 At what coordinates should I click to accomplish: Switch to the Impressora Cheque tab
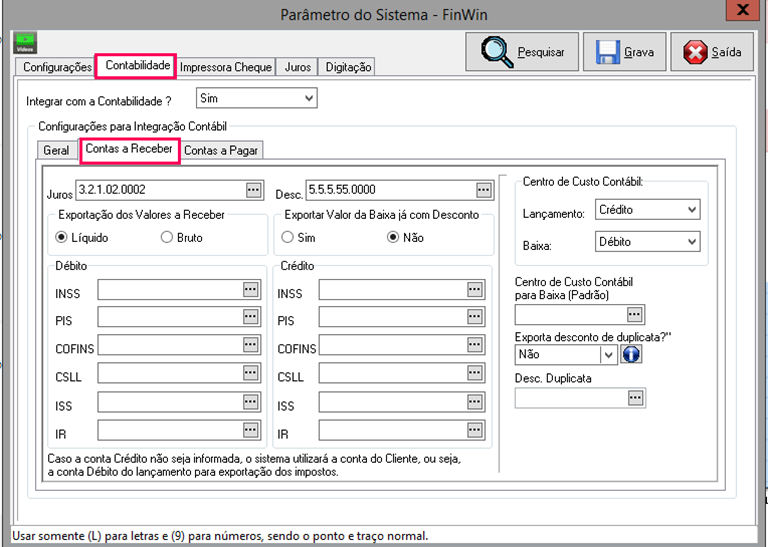point(226,67)
